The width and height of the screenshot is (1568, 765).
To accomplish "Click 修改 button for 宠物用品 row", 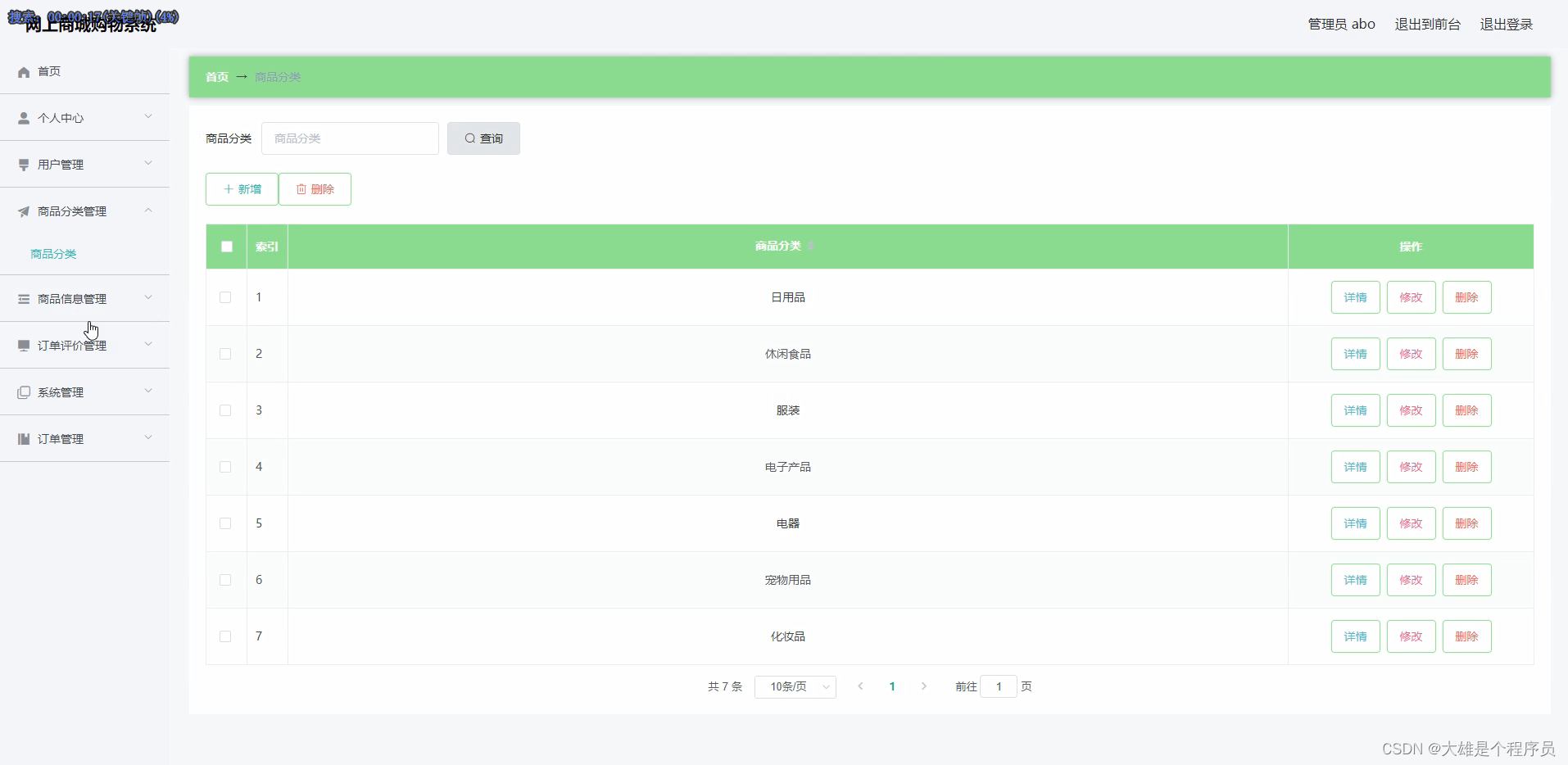I will 1411,580.
